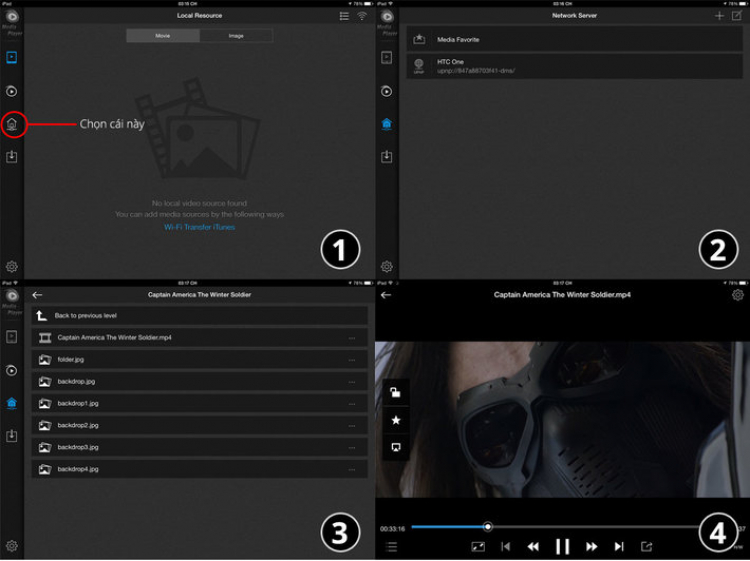Open the playback icon in Local Resource sidebar
750x561 pixels.
(x=11, y=91)
